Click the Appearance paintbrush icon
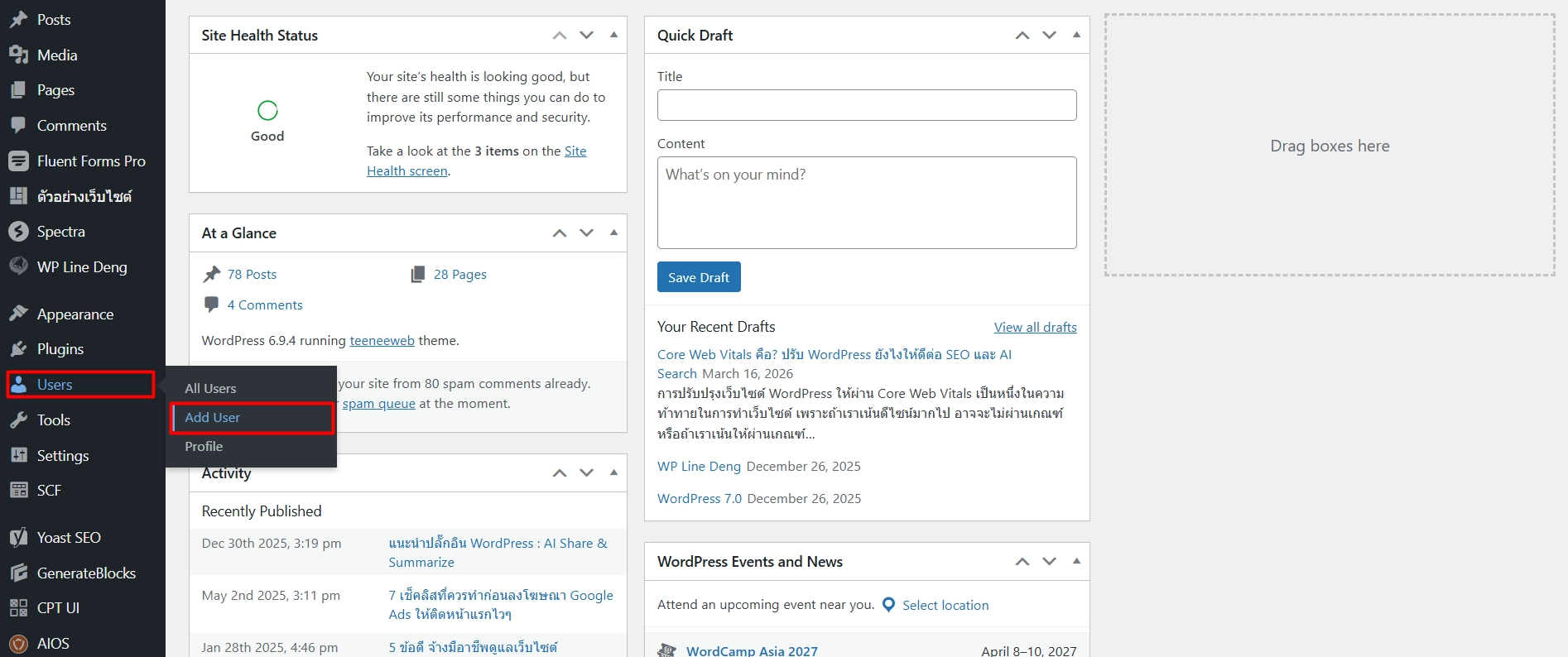 point(18,314)
